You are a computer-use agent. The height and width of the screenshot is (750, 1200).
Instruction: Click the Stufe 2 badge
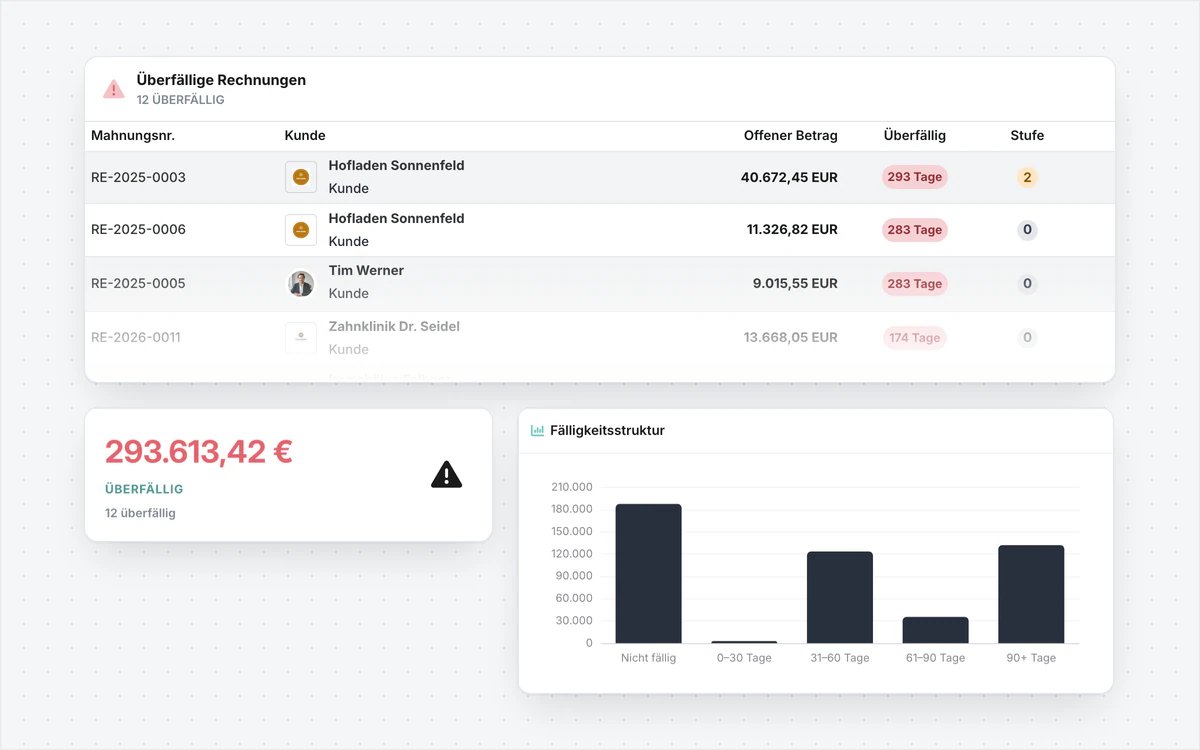click(1027, 178)
